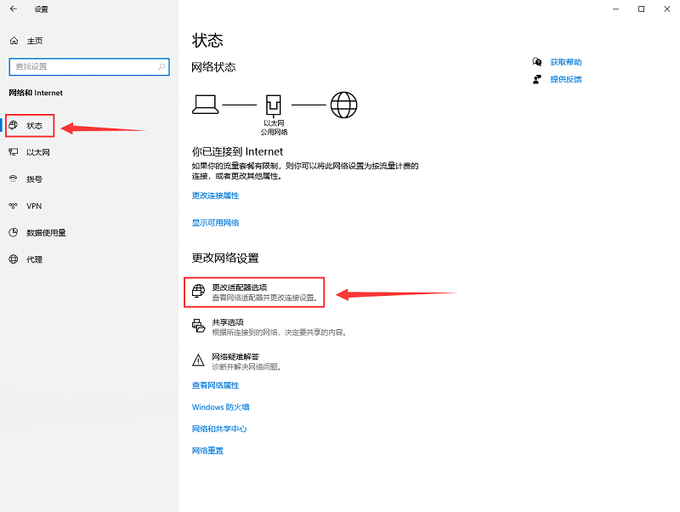The image size is (680, 512).
Task: Click the 你已连接到 Internet heading
Action: (238, 151)
